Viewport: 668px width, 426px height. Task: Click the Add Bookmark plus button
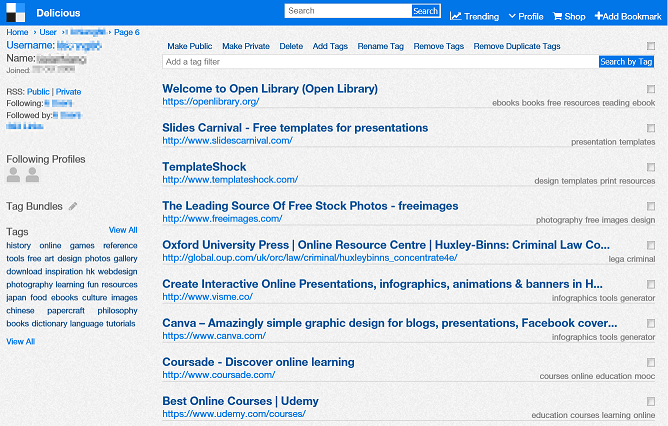click(x=600, y=16)
